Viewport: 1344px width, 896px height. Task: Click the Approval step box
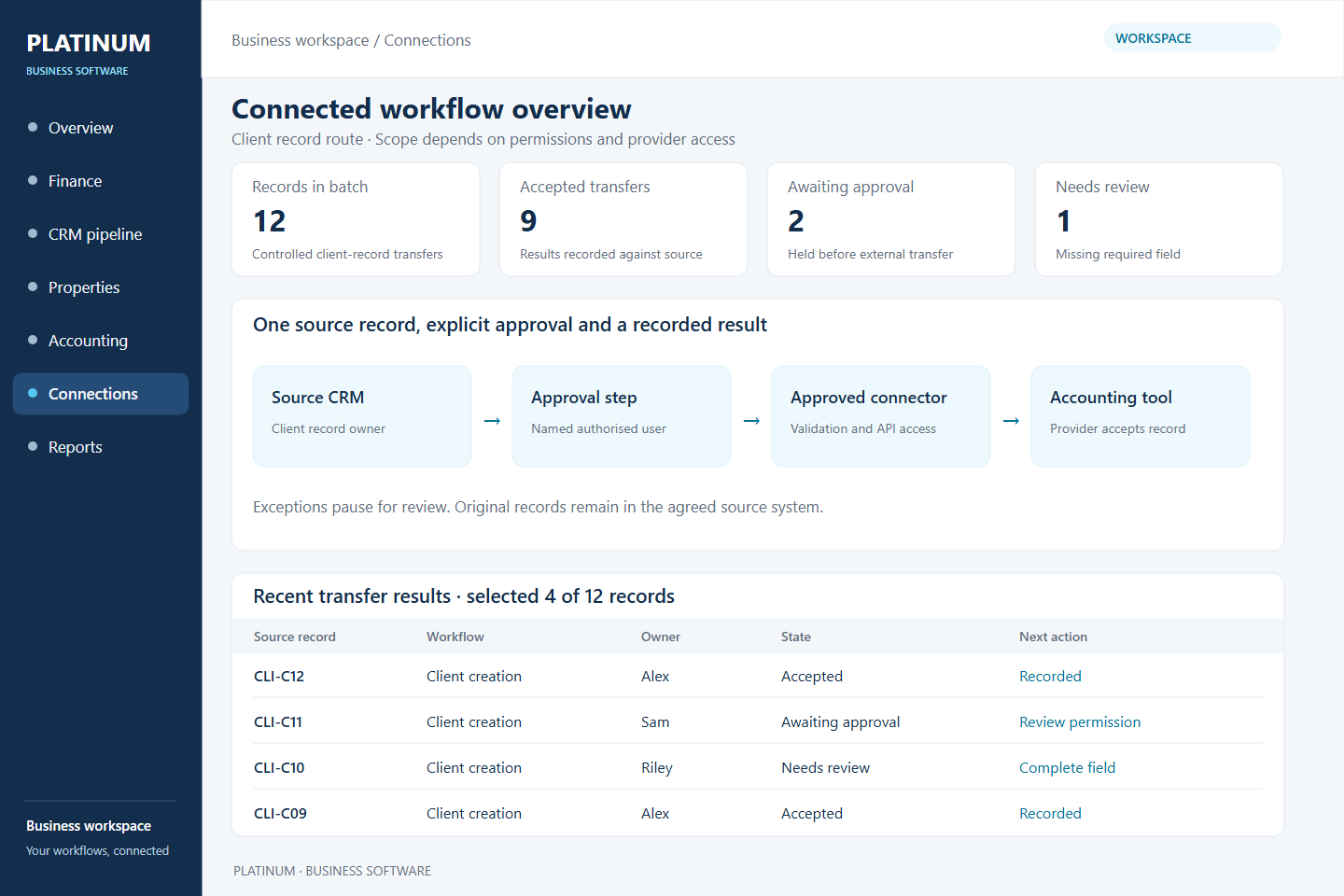(x=622, y=416)
